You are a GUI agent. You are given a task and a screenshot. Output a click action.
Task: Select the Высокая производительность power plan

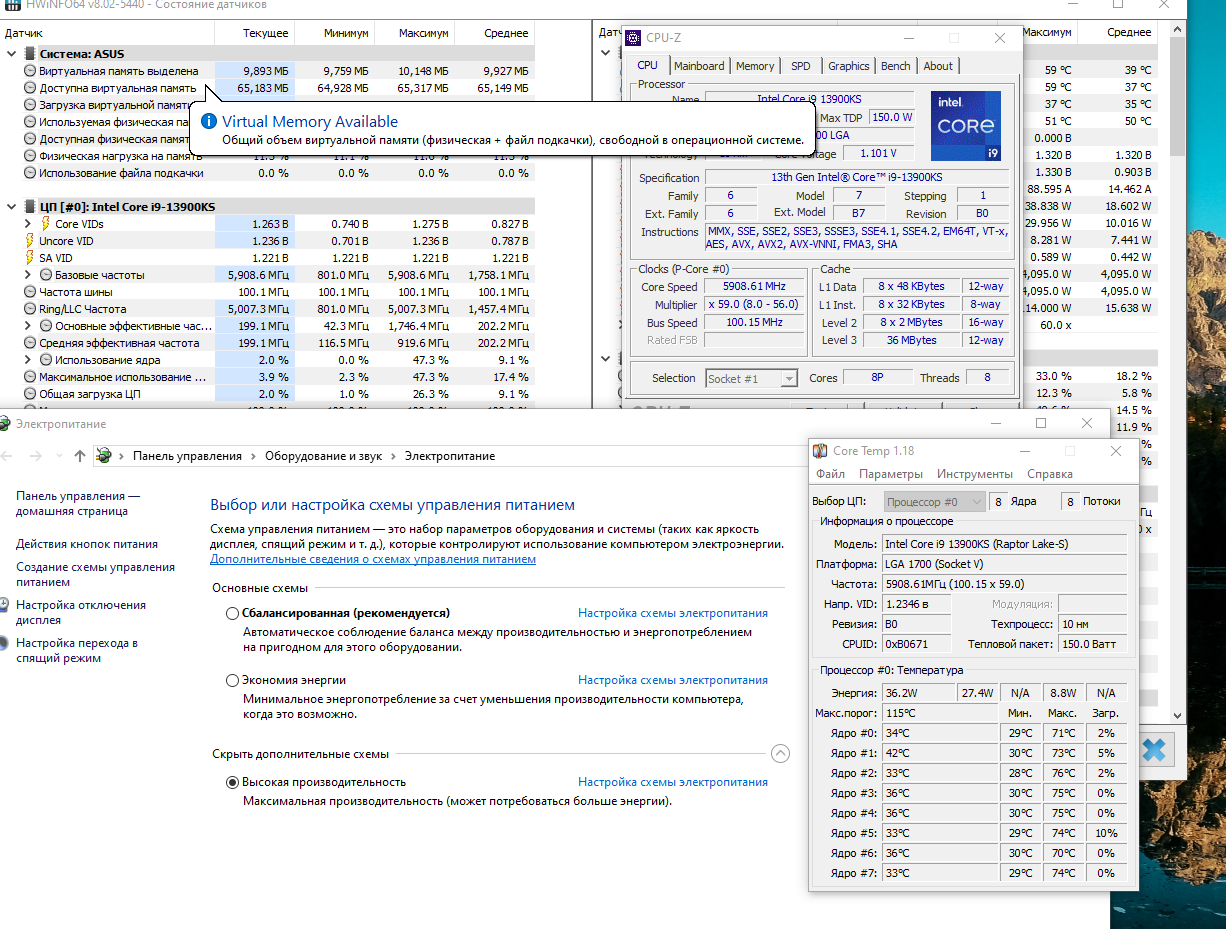pos(233,782)
